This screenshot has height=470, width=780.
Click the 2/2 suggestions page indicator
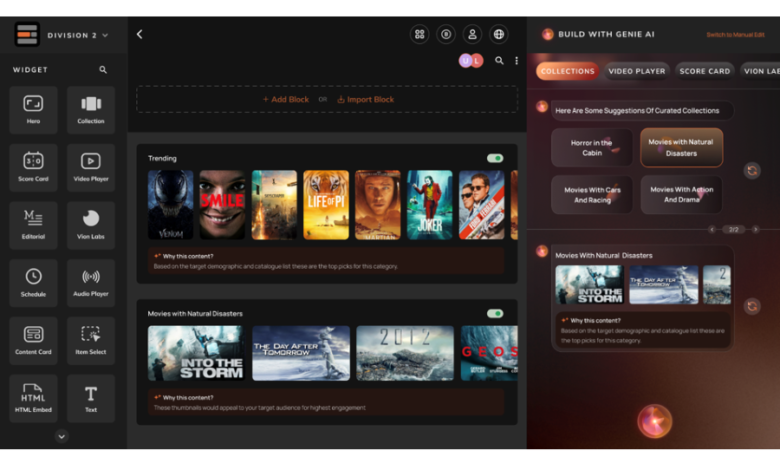pos(734,229)
